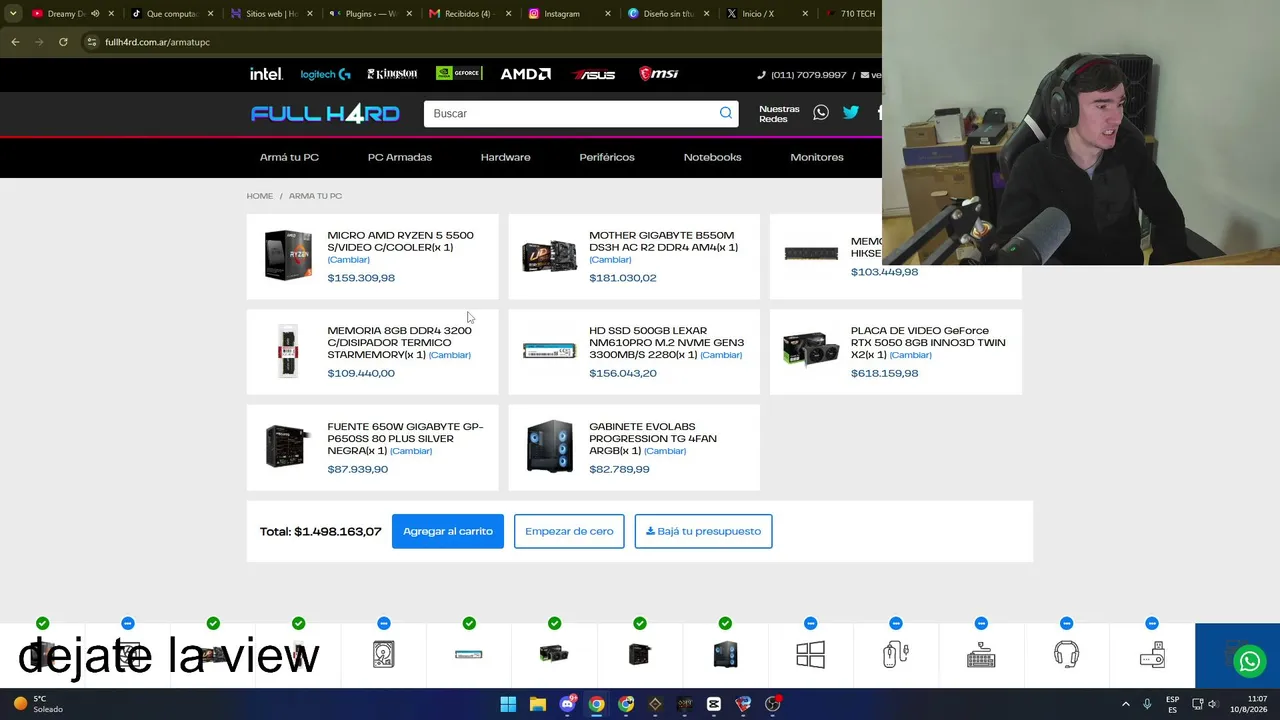Select the graphics card step icon
This screenshot has width=1280, height=720.
[x=554, y=655]
